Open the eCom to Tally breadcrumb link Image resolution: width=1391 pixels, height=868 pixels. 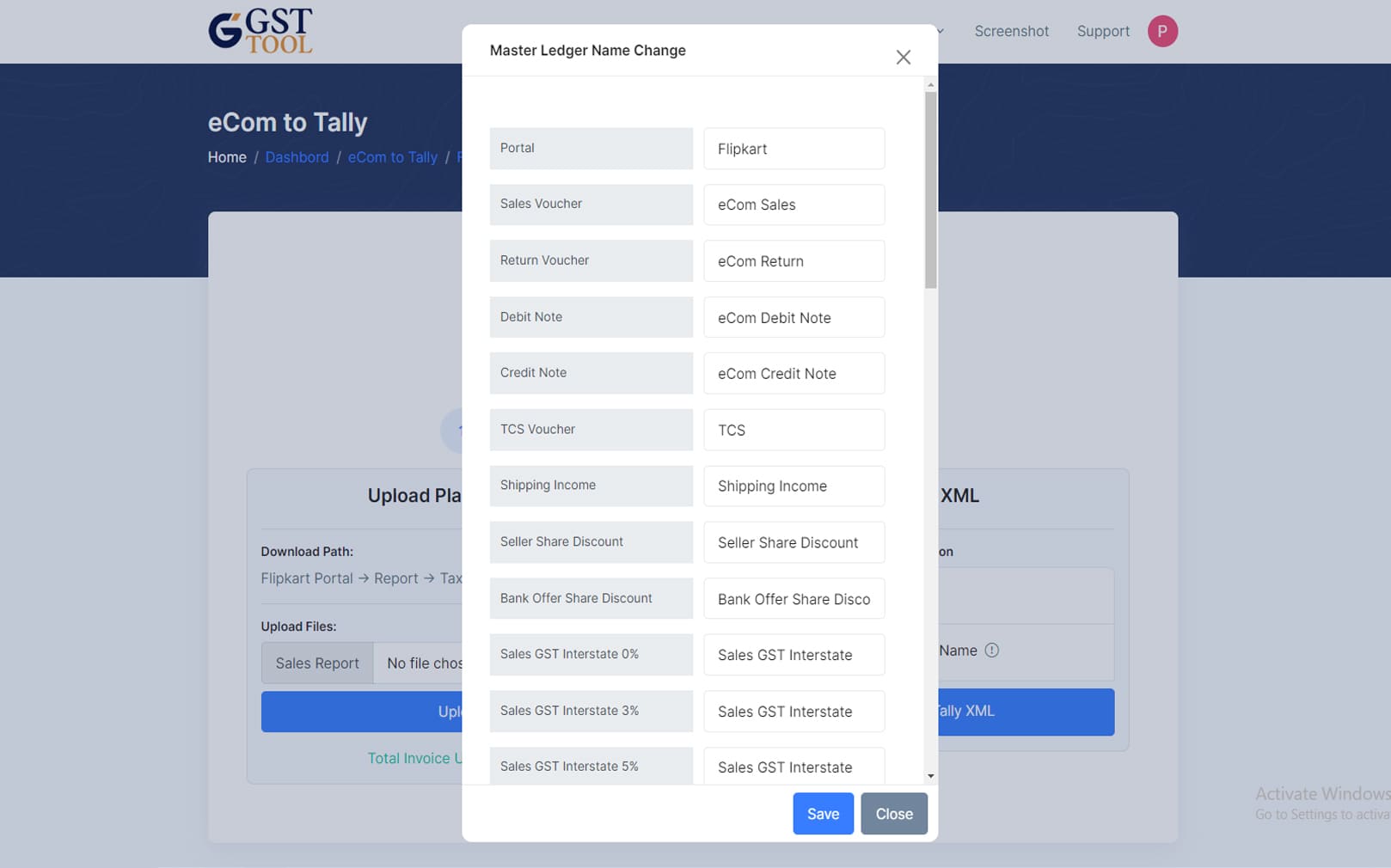click(393, 157)
